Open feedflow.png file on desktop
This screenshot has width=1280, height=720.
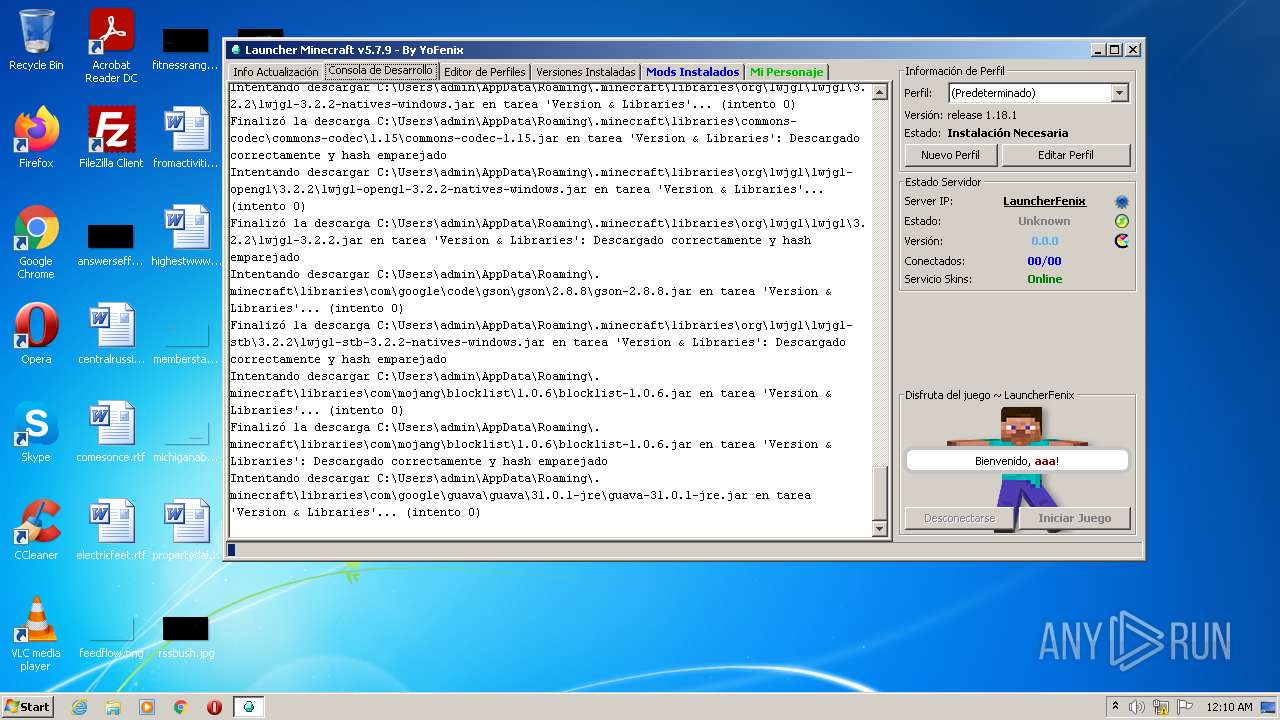tap(111, 636)
